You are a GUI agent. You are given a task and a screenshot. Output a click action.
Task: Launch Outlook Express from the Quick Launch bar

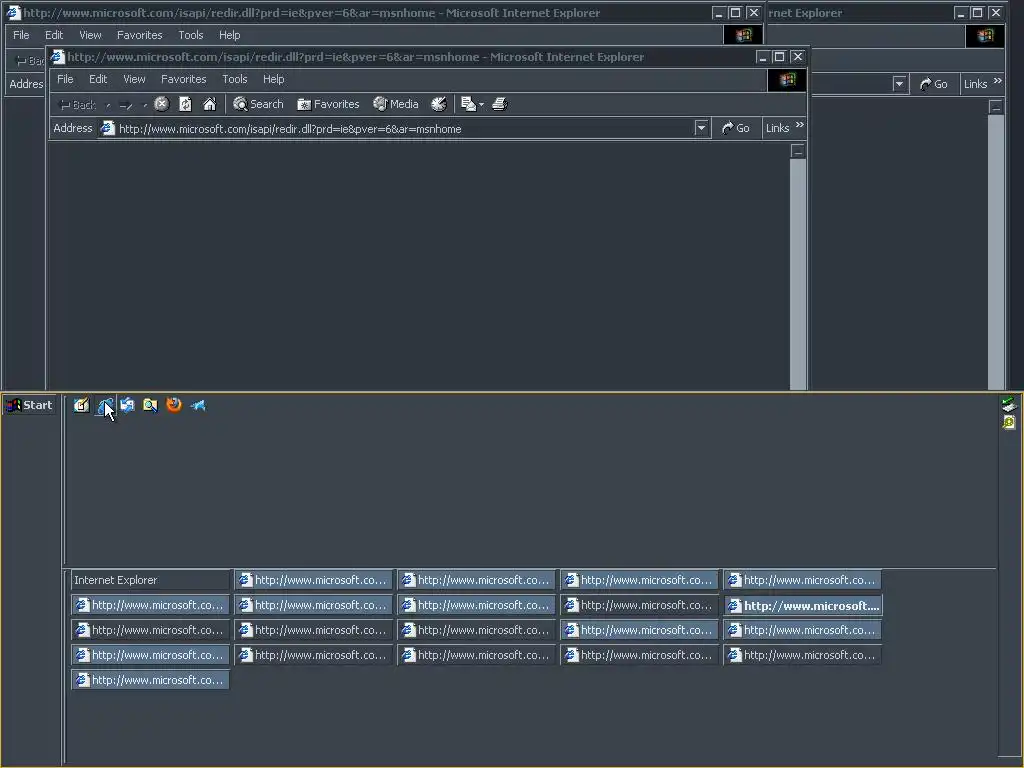coord(127,405)
